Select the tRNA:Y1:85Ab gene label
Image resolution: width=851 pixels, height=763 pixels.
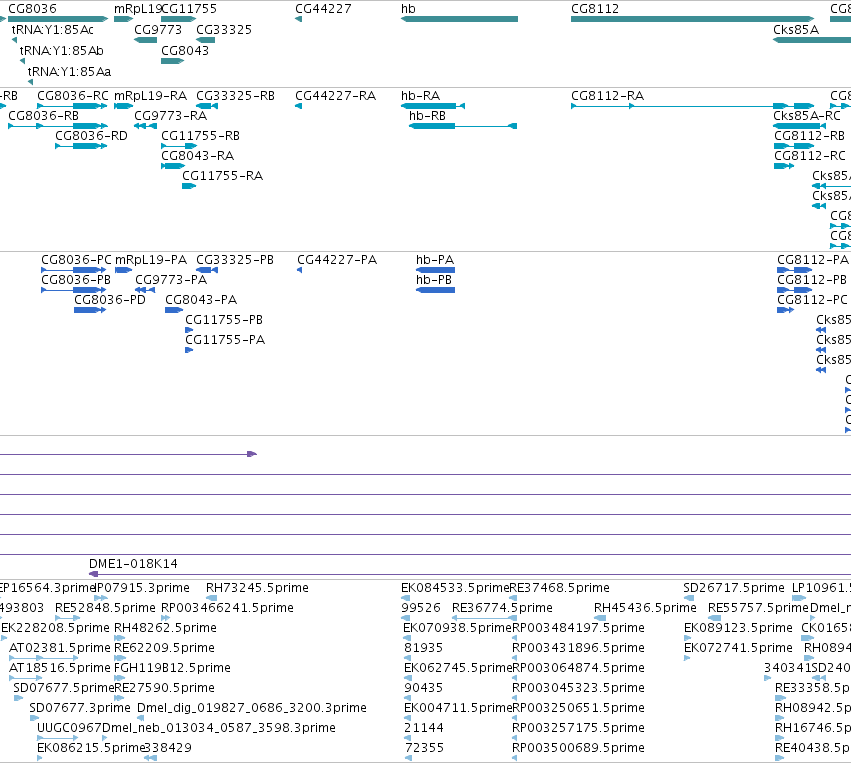click(62, 51)
